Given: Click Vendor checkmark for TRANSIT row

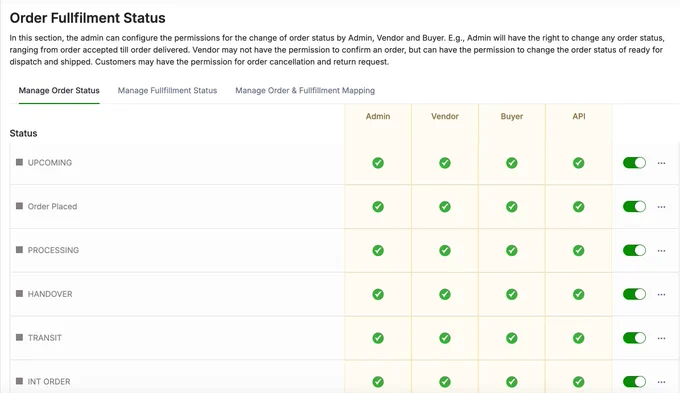Looking at the screenshot, I should (445, 338).
